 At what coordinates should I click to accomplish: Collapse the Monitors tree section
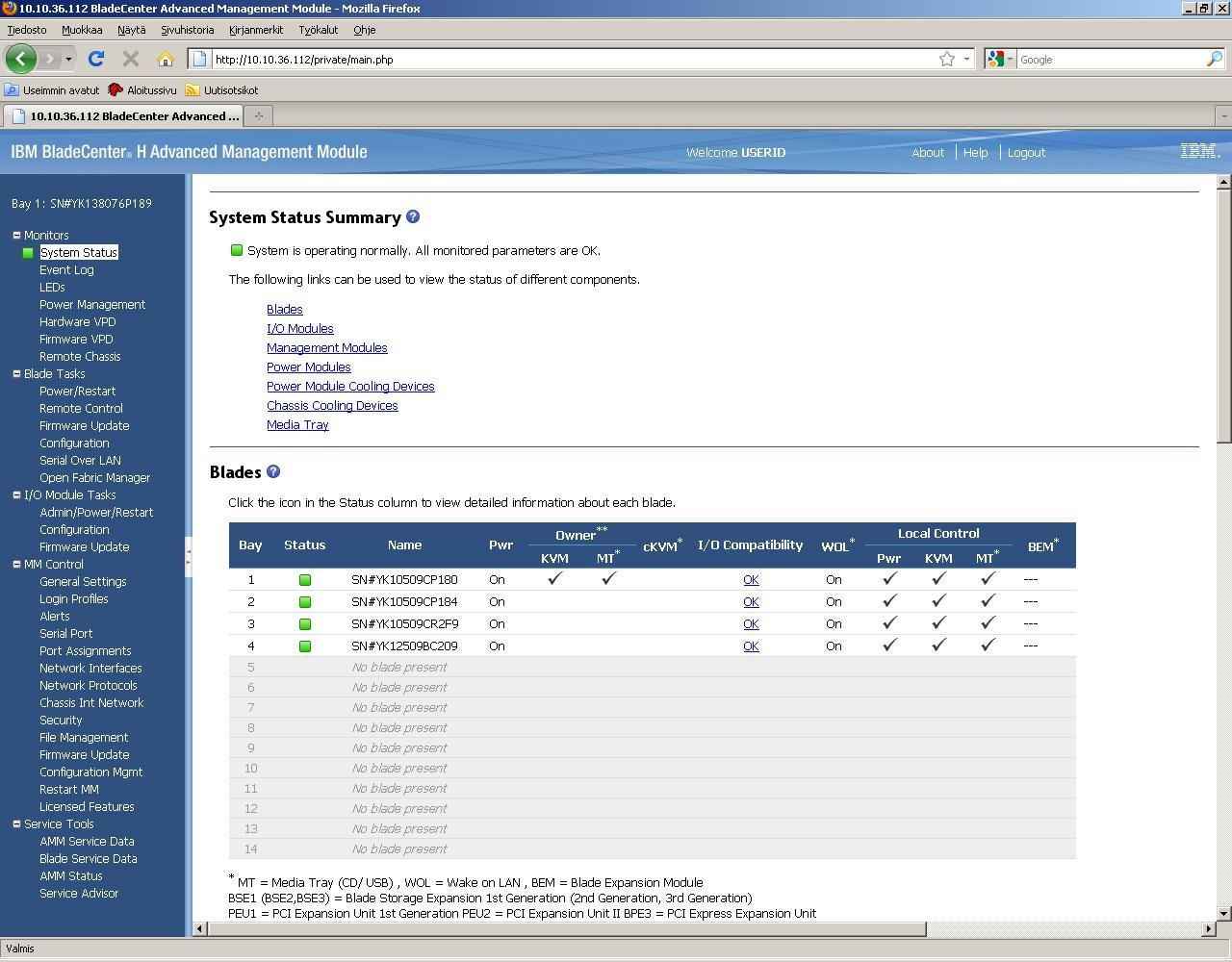(x=16, y=235)
